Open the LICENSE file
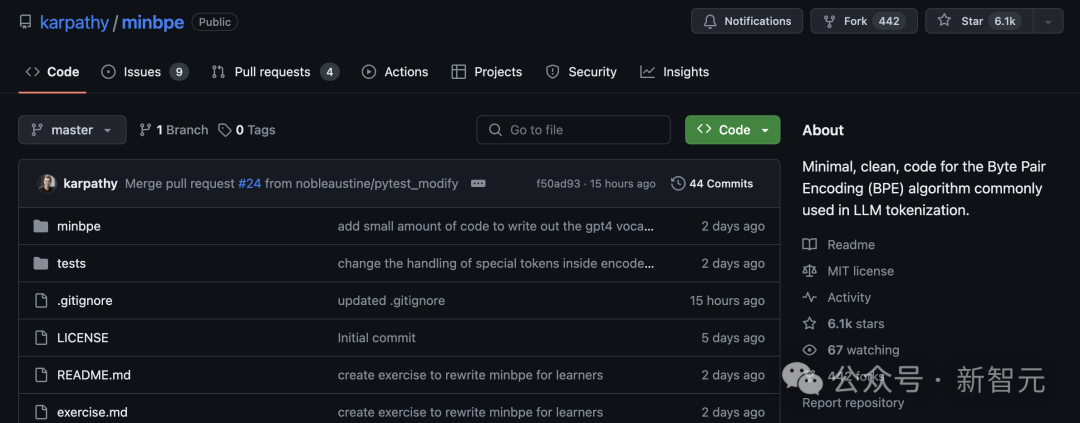The image size is (1080, 423). [83, 338]
